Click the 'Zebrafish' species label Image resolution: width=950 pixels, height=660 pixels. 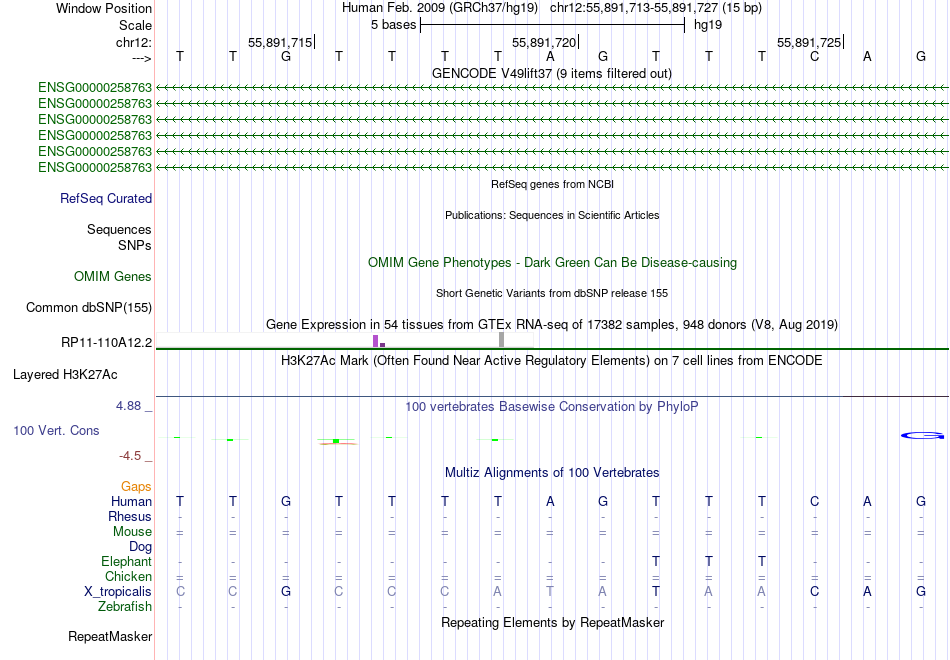point(125,606)
